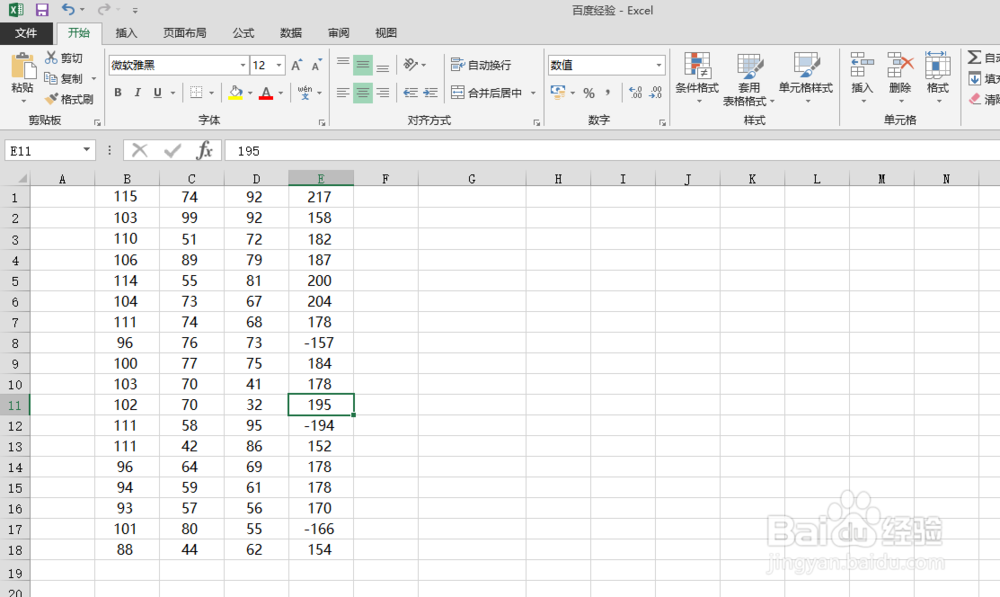
Task: Open the File 文件 tab
Action: [x=26, y=33]
